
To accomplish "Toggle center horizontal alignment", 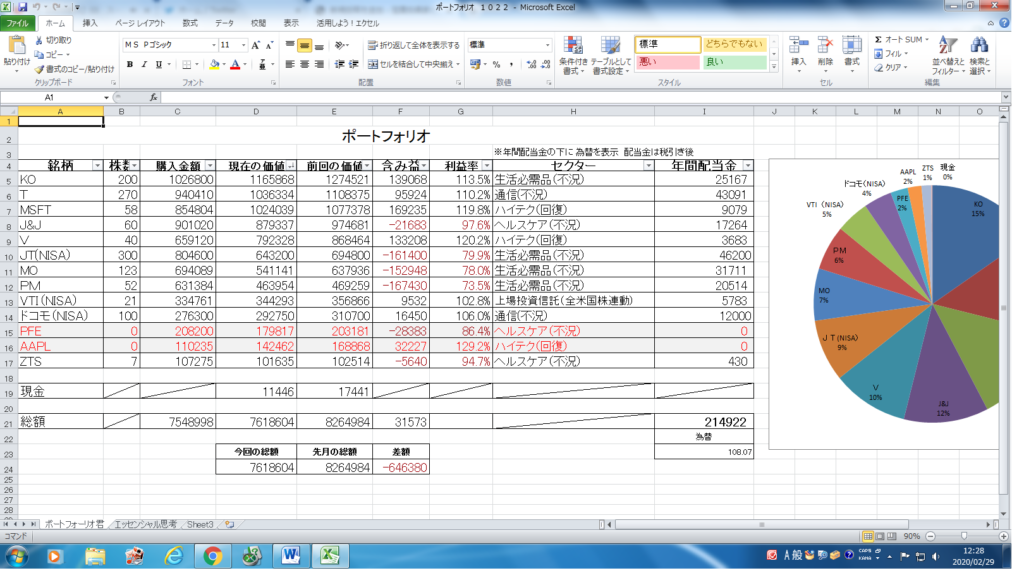I will coord(304,64).
